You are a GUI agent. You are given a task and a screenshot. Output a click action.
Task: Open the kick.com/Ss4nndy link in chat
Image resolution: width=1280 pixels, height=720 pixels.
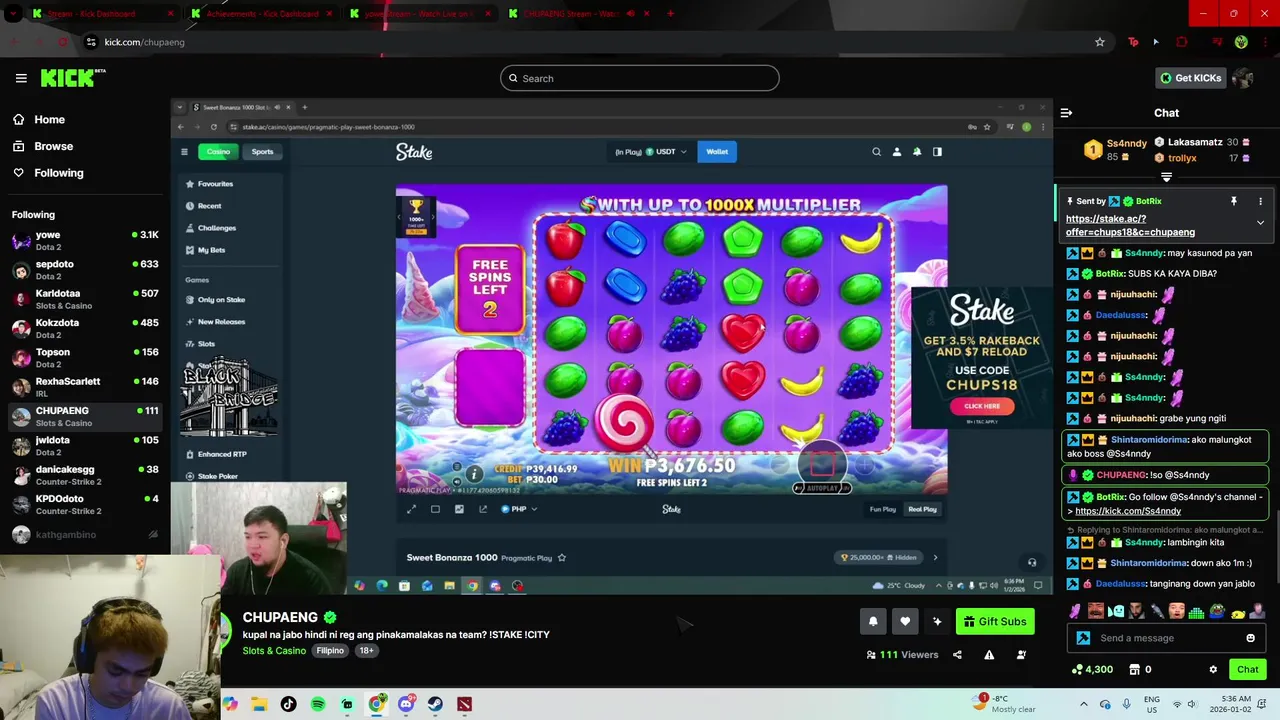[1128, 511]
